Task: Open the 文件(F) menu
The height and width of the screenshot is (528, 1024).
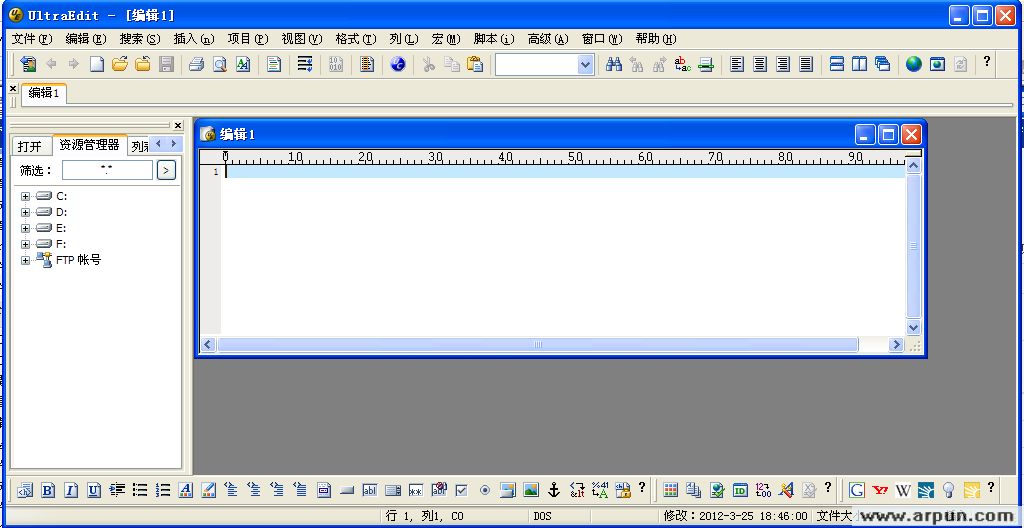Action: (x=31, y=39)
